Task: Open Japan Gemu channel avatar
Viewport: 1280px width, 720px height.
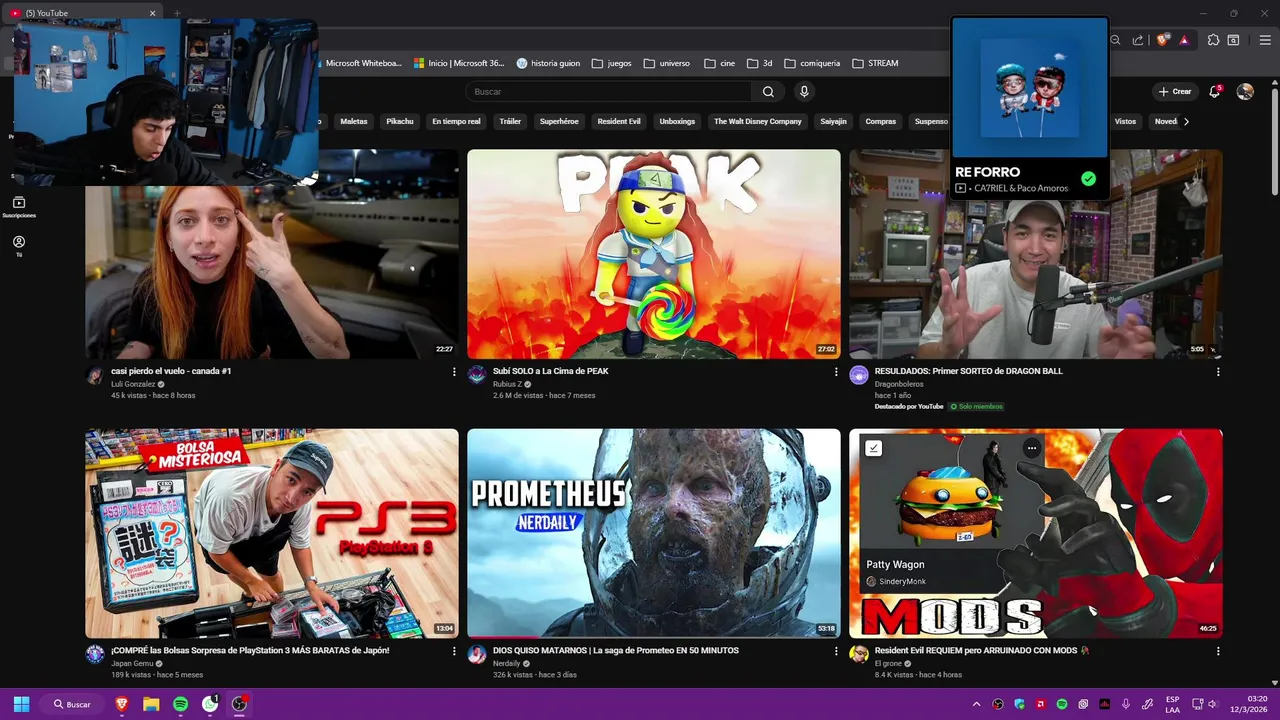Action: tap(95, 654)
